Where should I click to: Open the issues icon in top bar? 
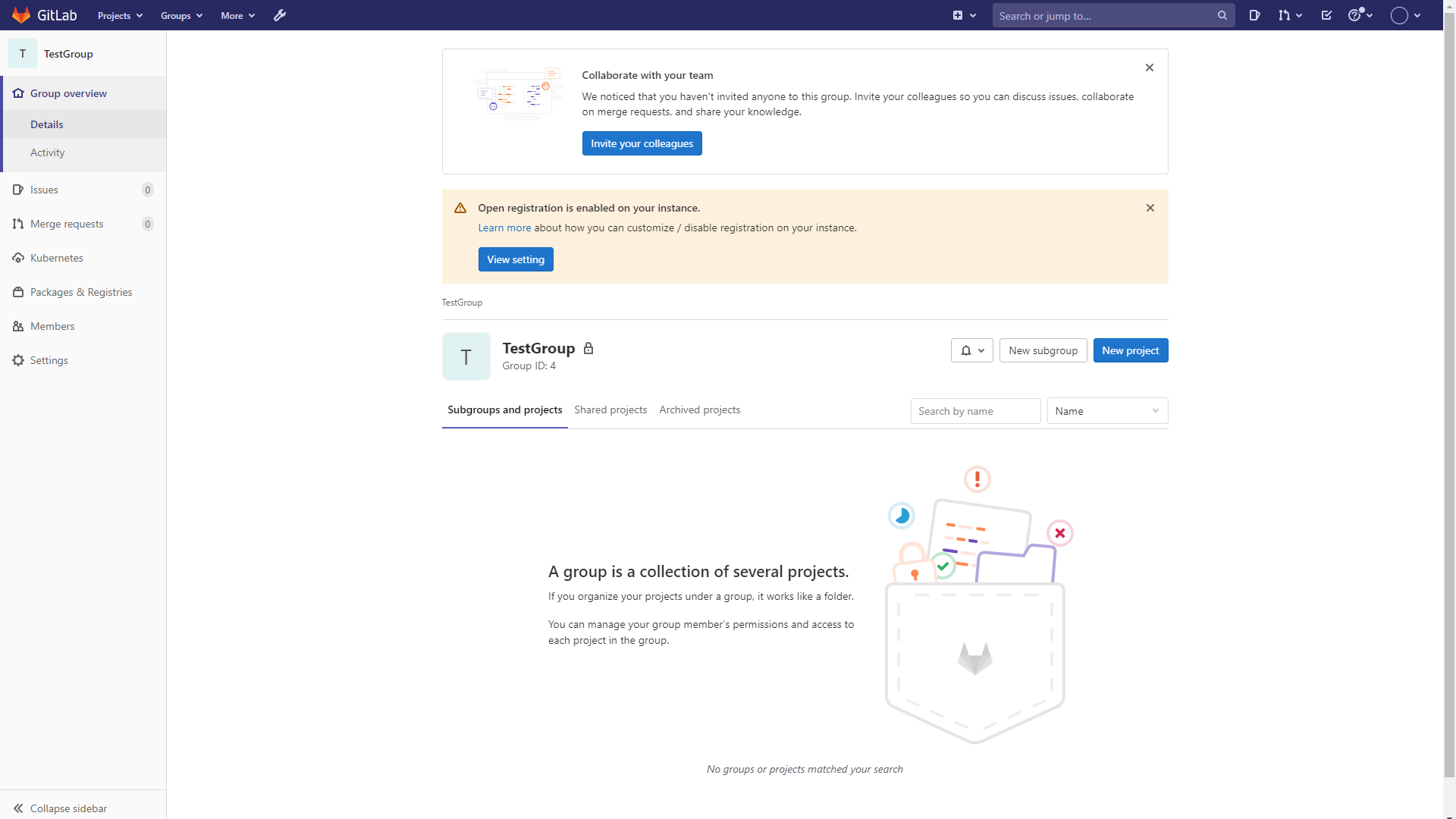pyautogui.click(x=1255, y=15)
